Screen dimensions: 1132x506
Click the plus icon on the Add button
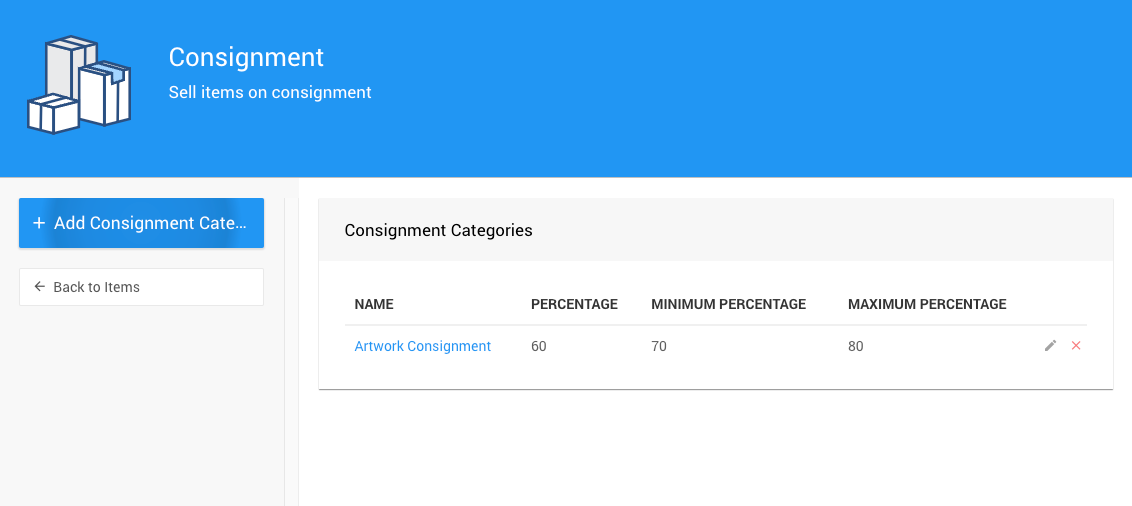[39, 223]
